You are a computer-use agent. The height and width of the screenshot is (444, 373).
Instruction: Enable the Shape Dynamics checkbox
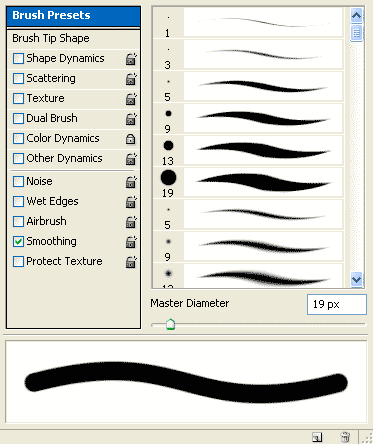18,59
